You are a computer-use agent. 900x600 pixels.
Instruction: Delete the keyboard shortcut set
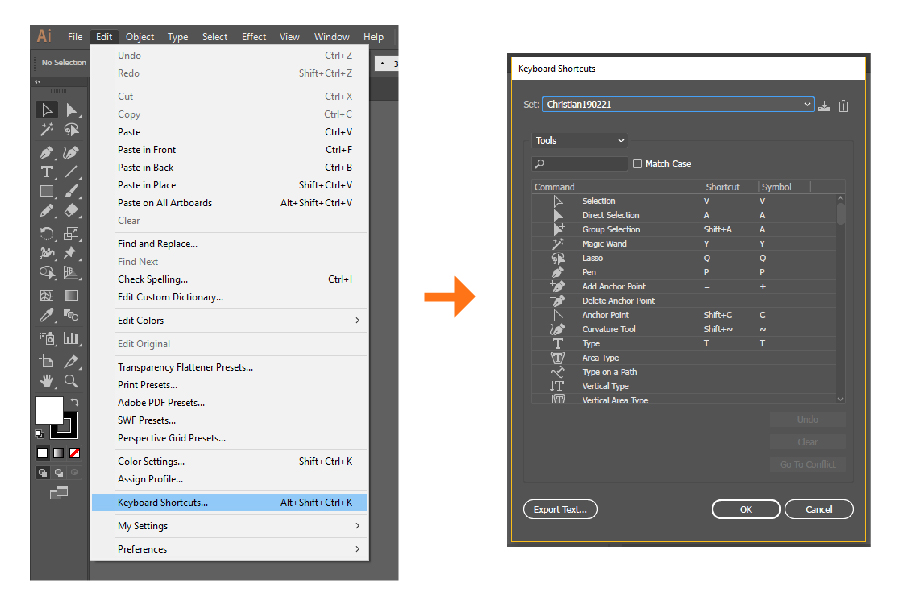coord(843,106)
